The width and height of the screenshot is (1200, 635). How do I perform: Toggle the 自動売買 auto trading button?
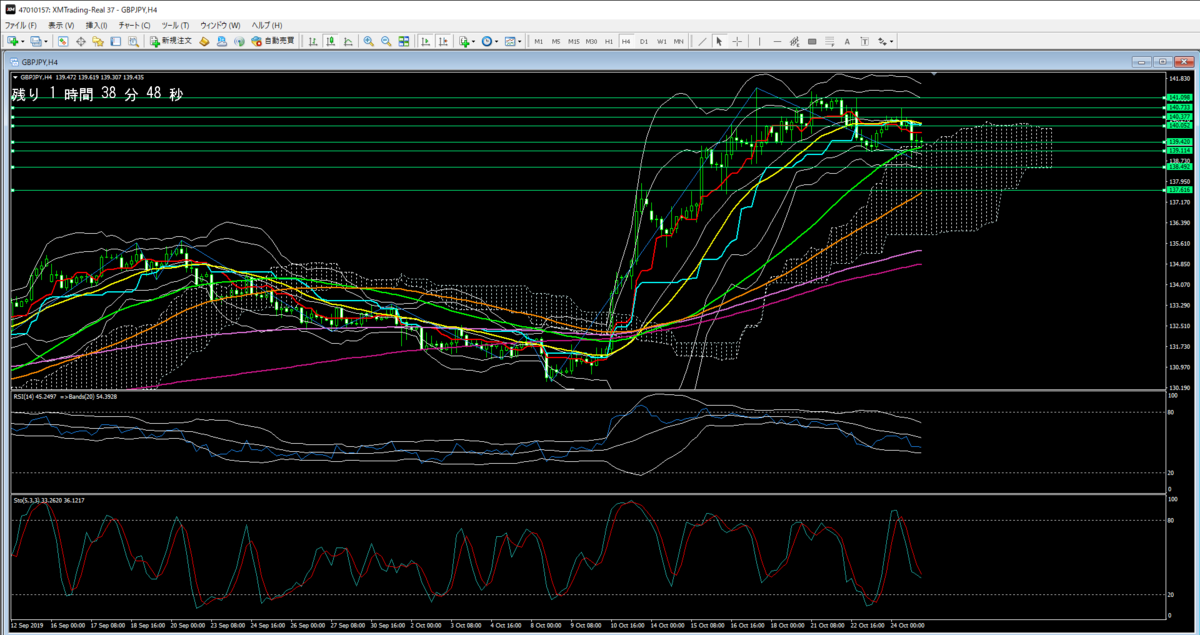pyautogui.click(x=272, y=41)
